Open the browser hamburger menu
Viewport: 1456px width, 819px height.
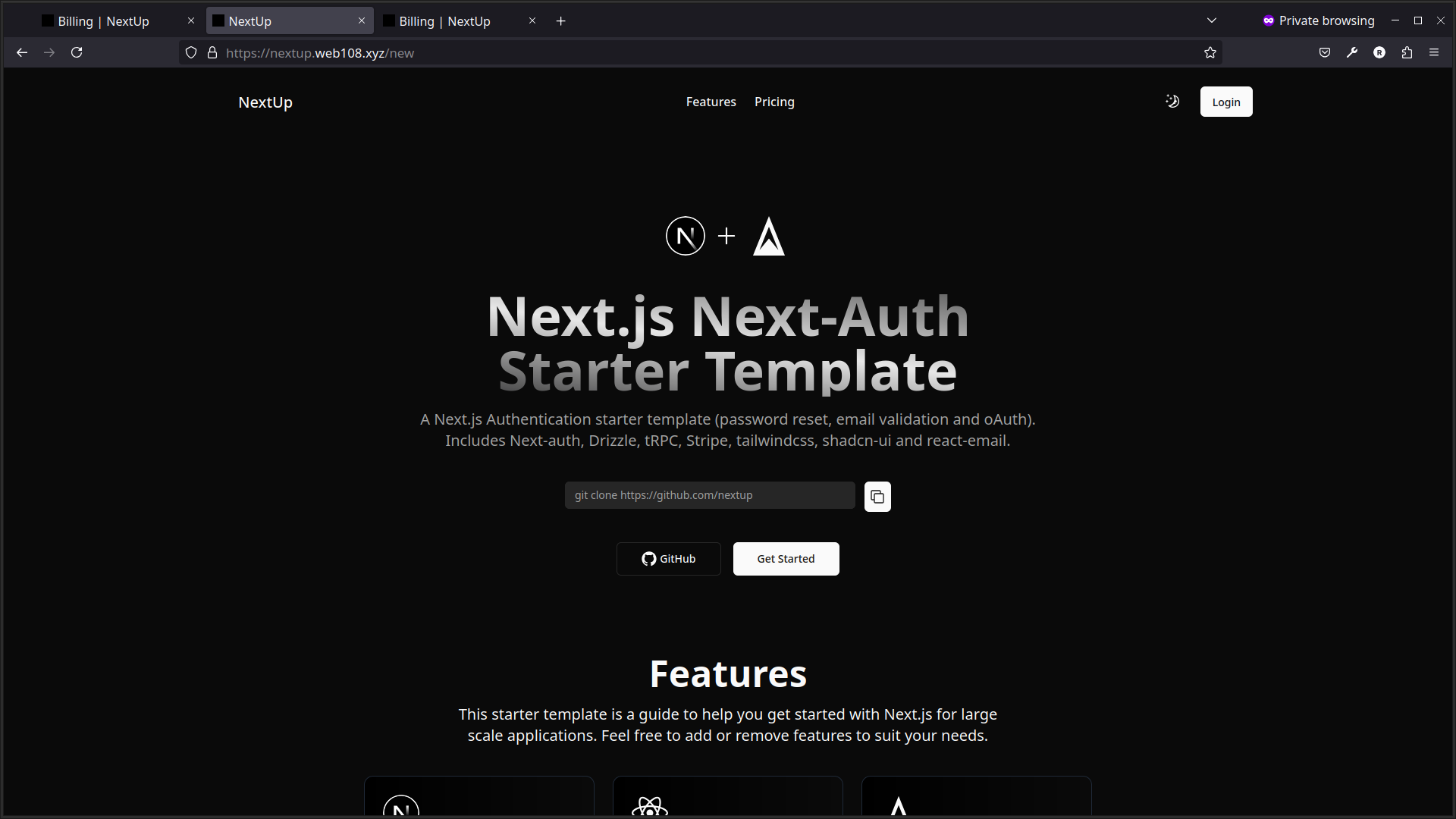click(1435, 52)
